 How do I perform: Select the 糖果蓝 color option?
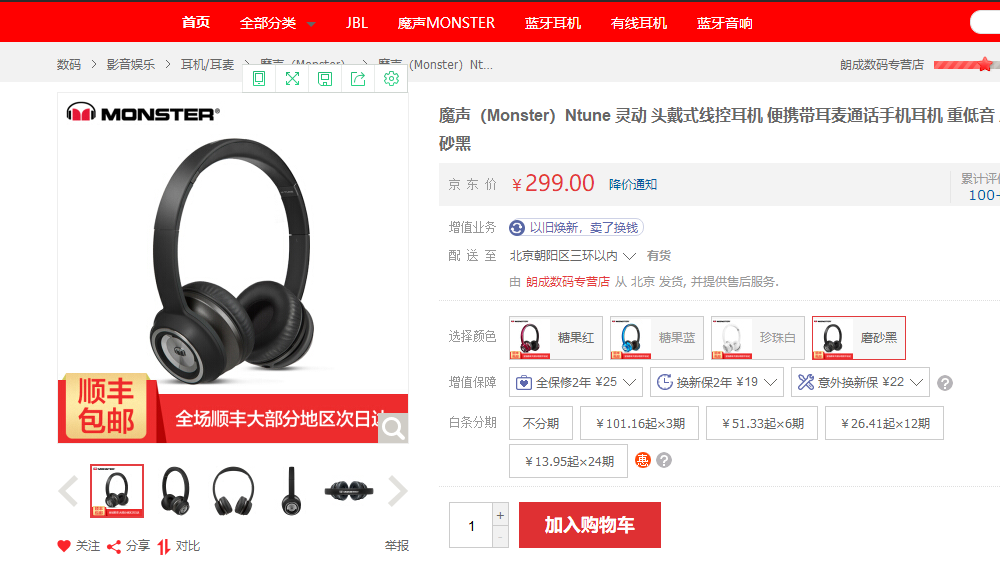click(x=656, y=338)
